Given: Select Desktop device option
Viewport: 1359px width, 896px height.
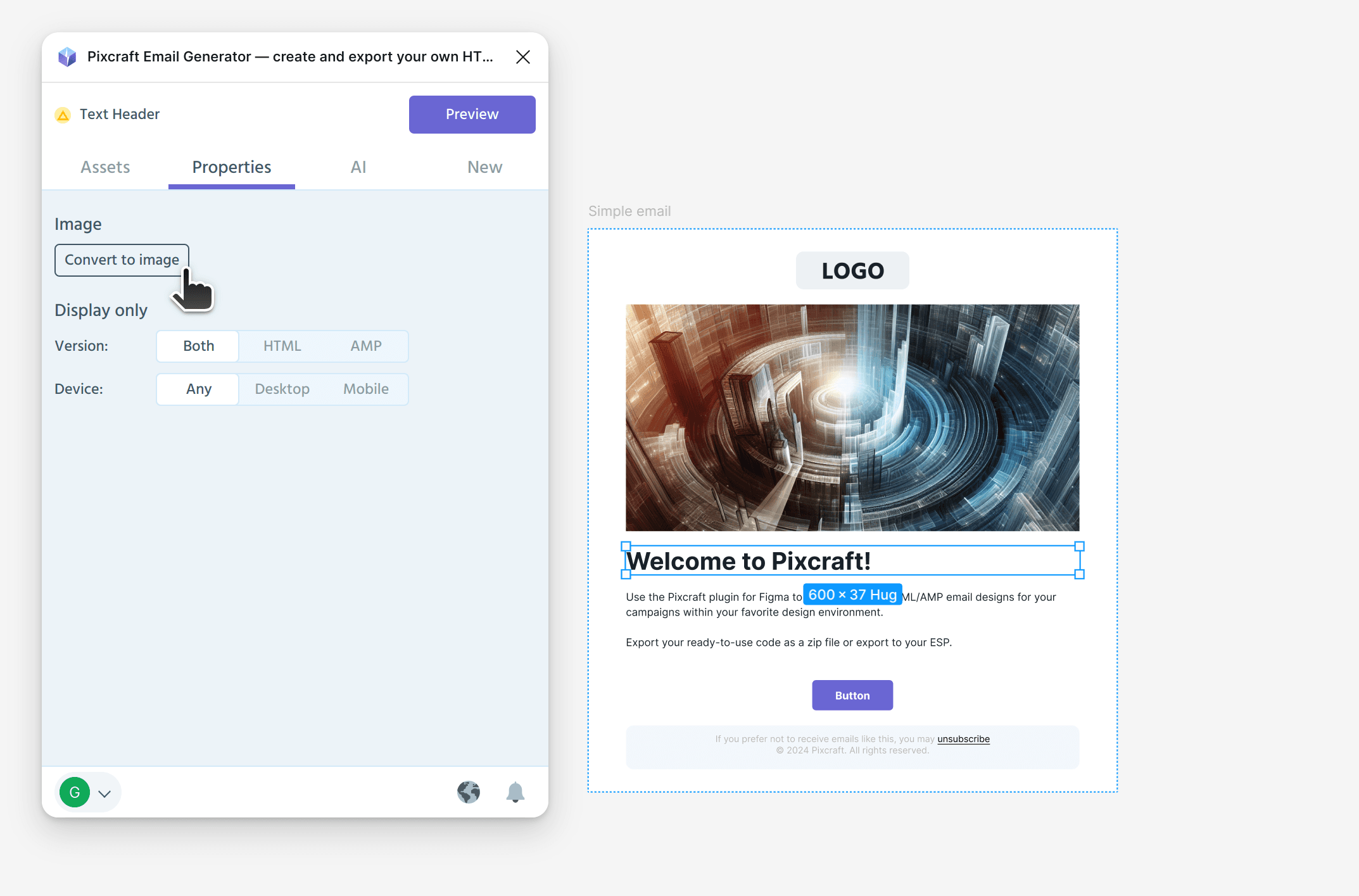Looking at the screenshot, I should 282,389.
